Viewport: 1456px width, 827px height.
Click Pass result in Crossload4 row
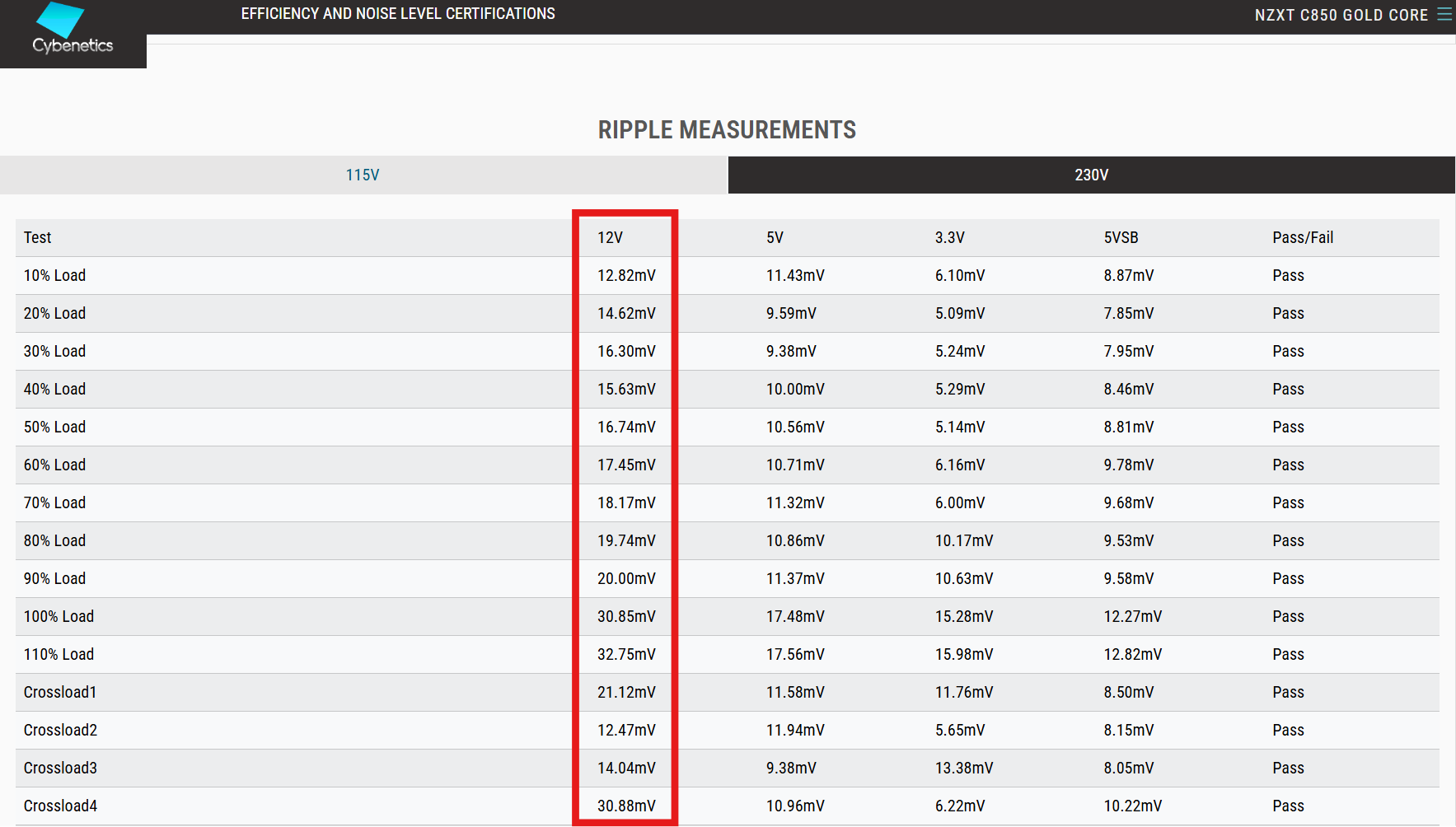[x=1288, y=806]
